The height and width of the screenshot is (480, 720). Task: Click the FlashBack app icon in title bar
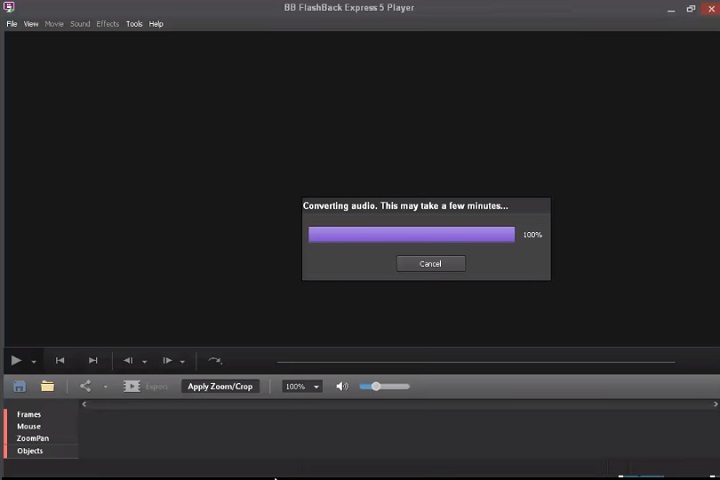click(x=9, y=7)
